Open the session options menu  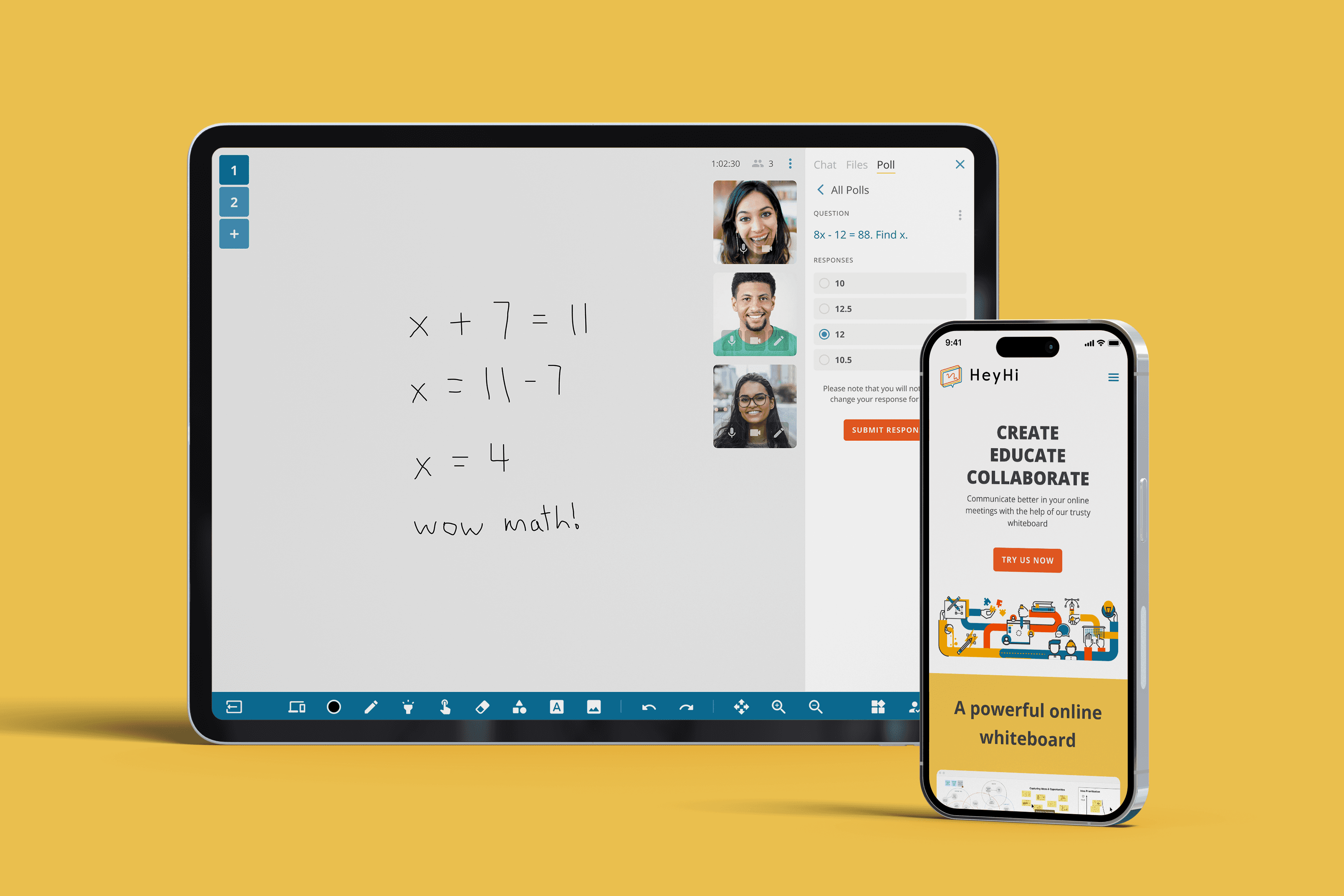789,163
